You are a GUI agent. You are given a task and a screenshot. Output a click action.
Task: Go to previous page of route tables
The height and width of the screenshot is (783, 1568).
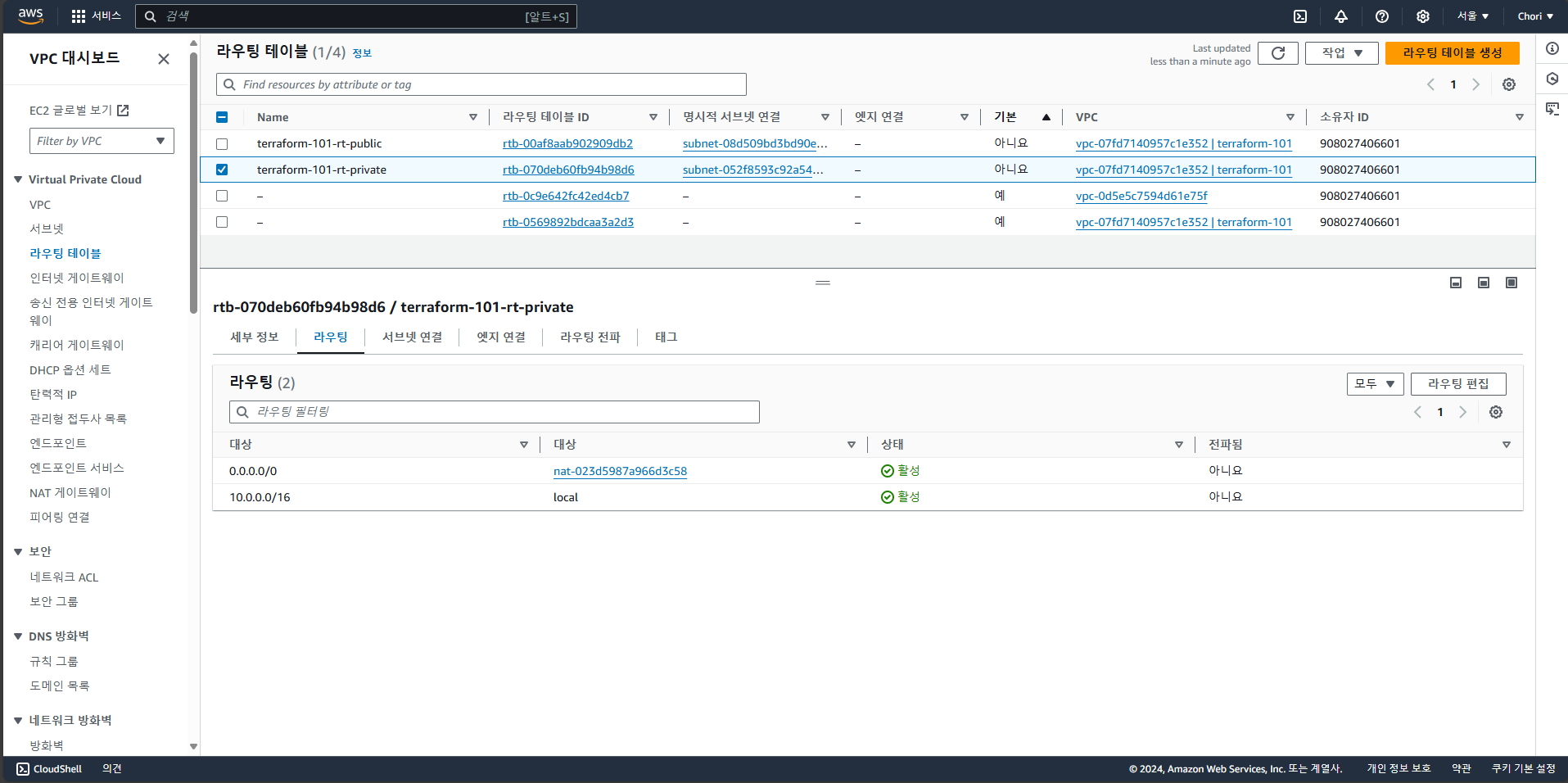[1431, 84]
